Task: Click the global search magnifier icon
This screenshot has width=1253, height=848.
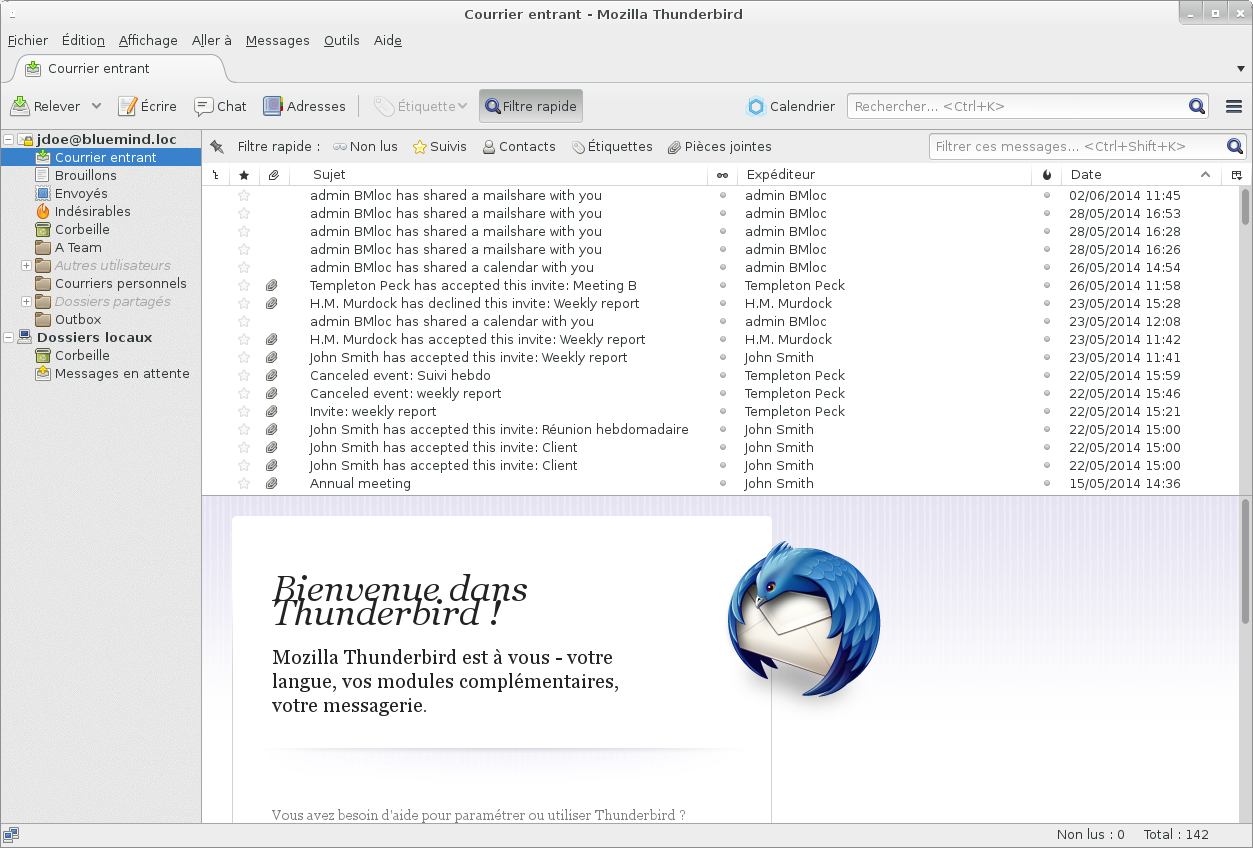Action: 1197,106
